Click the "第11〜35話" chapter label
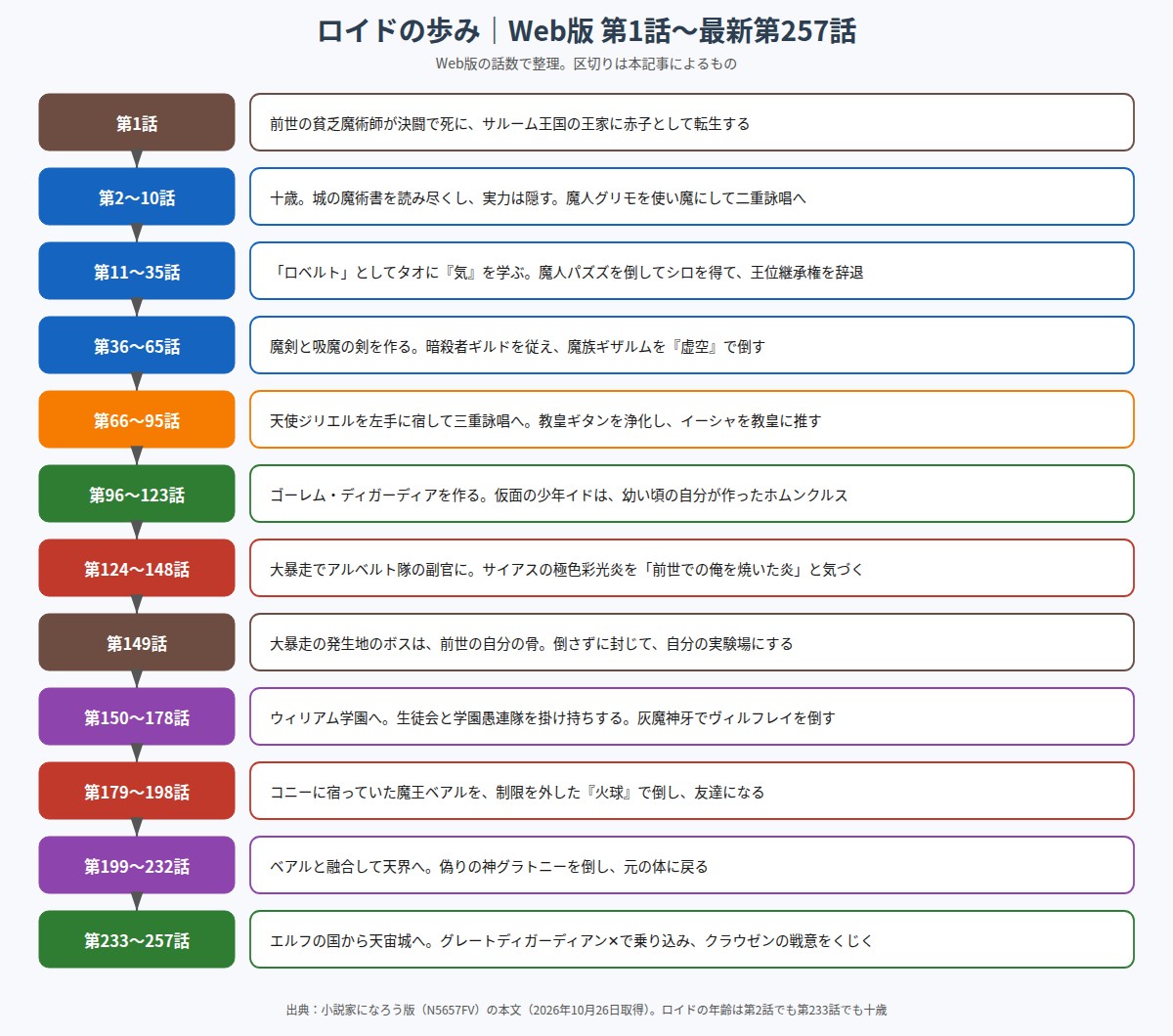Screen dimensions: 1173x1036 pos(137,272)
